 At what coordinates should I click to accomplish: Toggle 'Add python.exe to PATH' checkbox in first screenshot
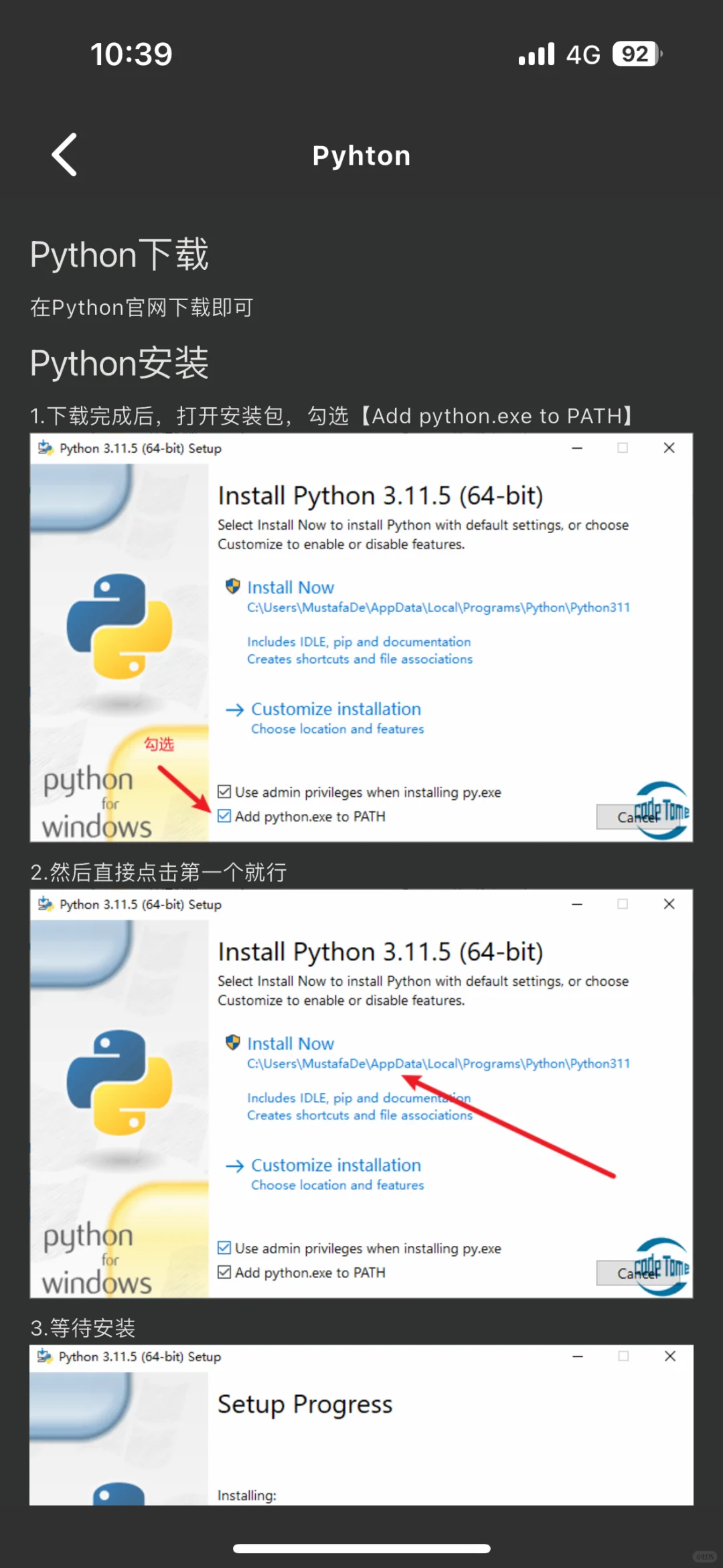(x=224, y=816)
